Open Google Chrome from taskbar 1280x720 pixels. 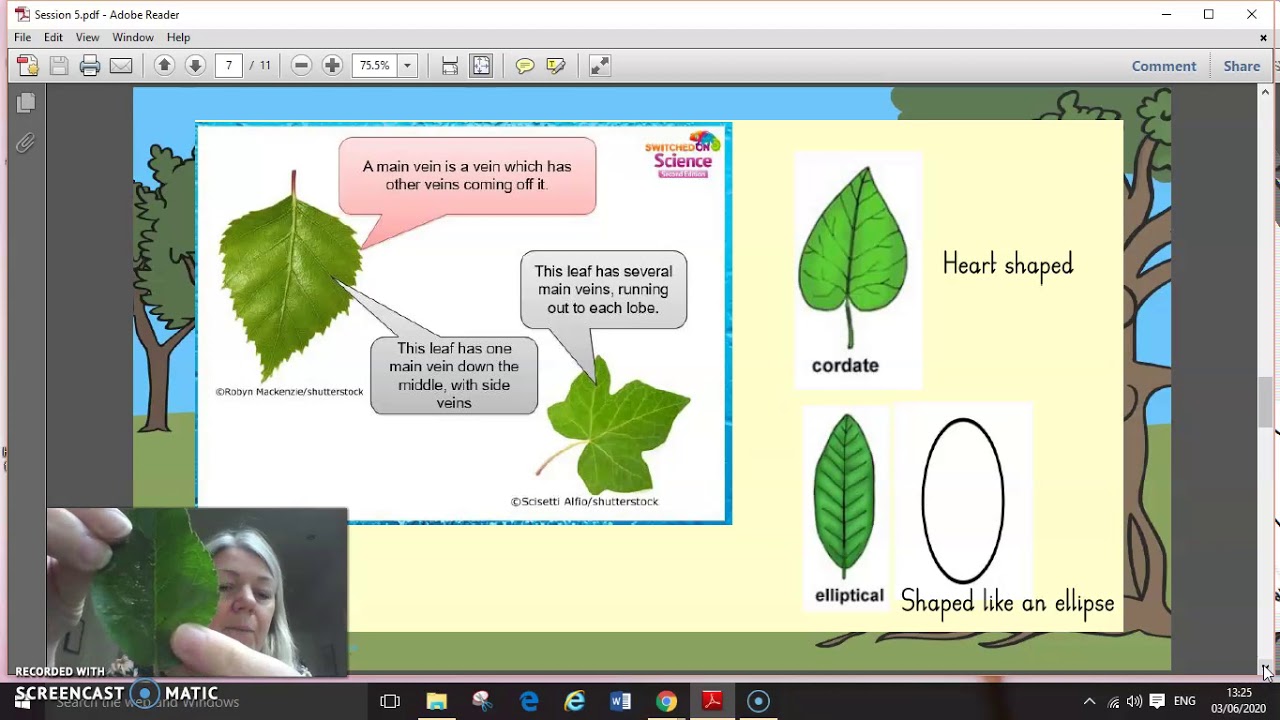coord(666,701)
